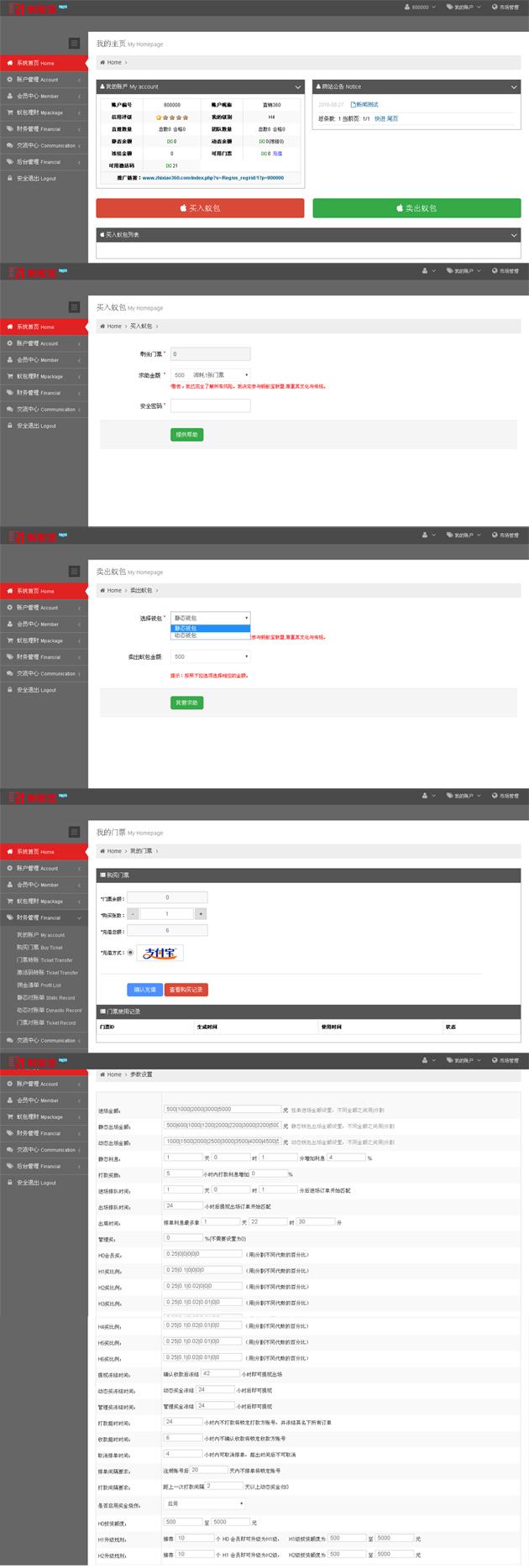Collapse the 网站公告 Notice panel

coord(515,86)
